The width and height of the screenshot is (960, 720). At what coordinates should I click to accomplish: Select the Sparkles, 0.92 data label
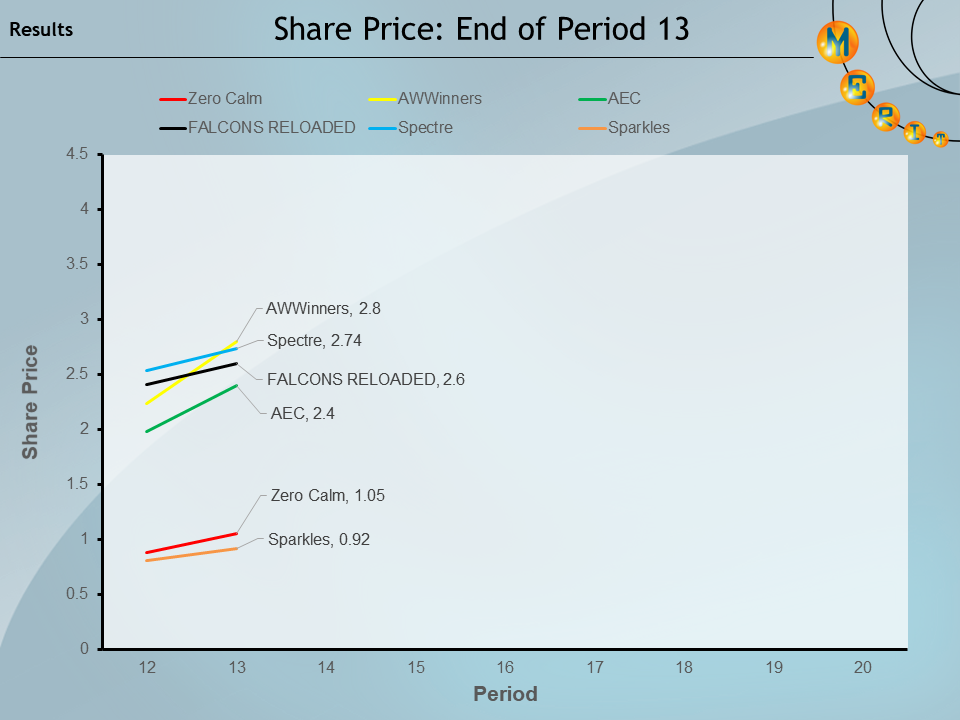click(x=319, y=539)
